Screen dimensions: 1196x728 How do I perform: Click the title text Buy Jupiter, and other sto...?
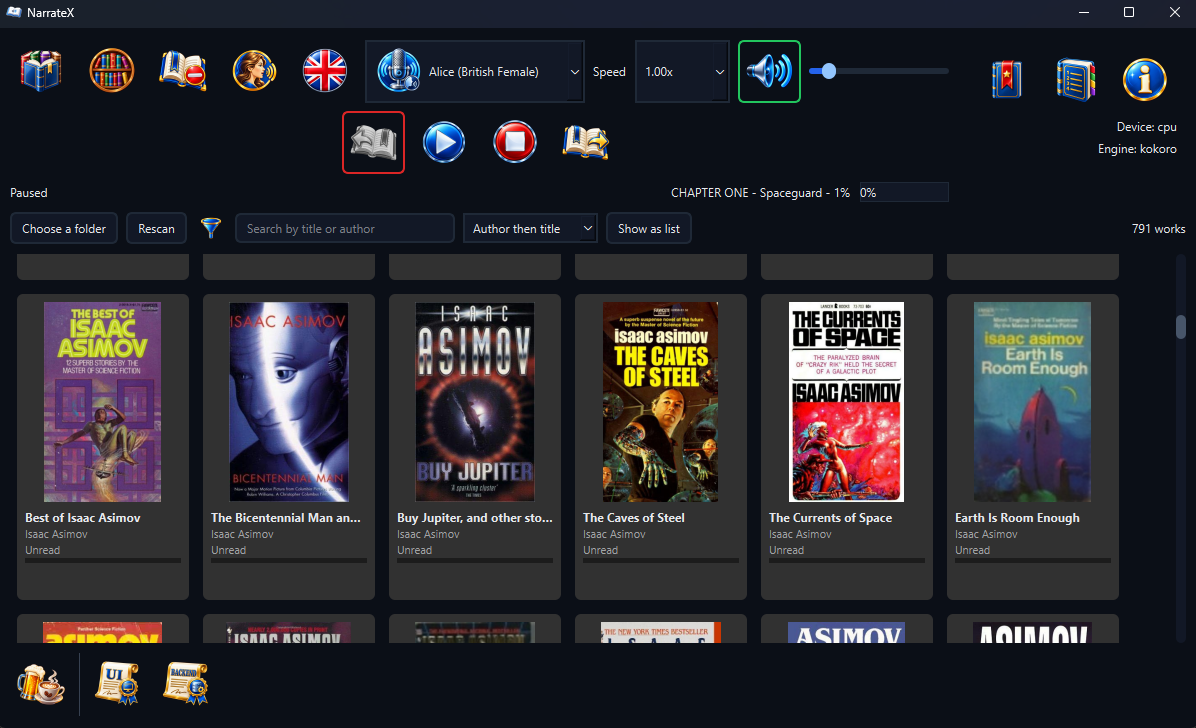tap(474, 517)
